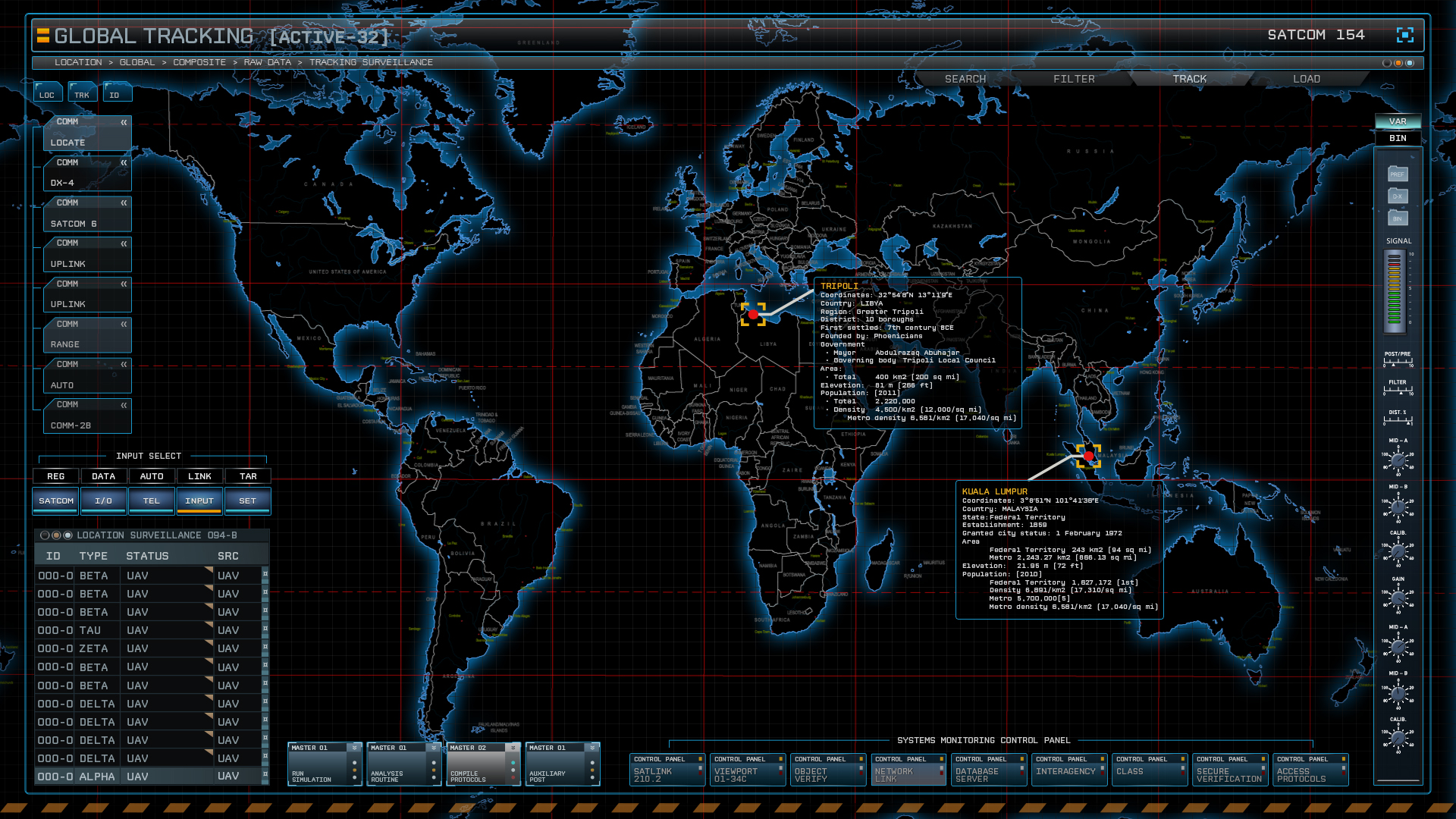Adjust the MID-A rotary knob
This screenshot has width=1456, height=819.
(x=1398, y=460)
